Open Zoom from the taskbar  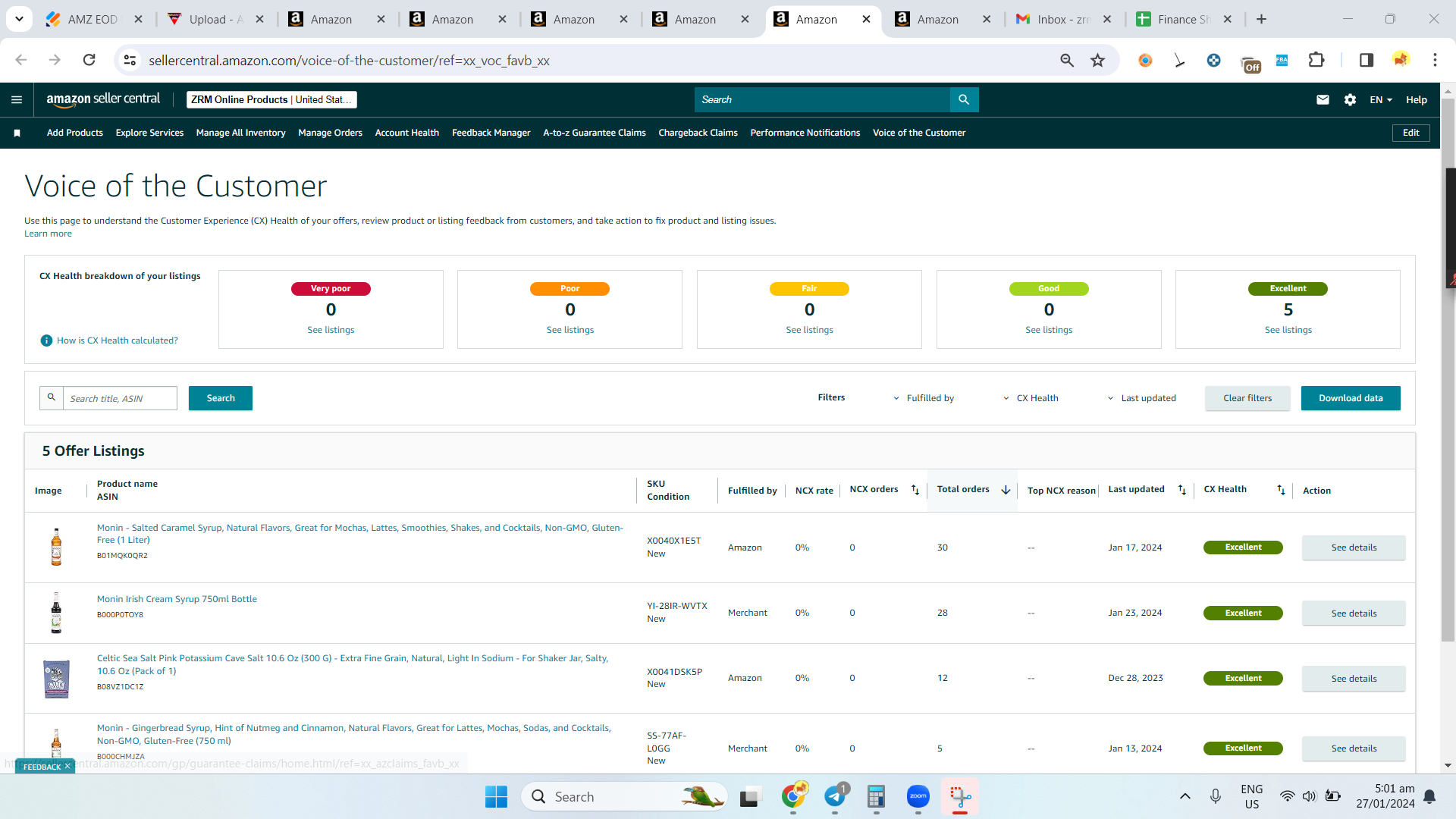coord(918,796)
